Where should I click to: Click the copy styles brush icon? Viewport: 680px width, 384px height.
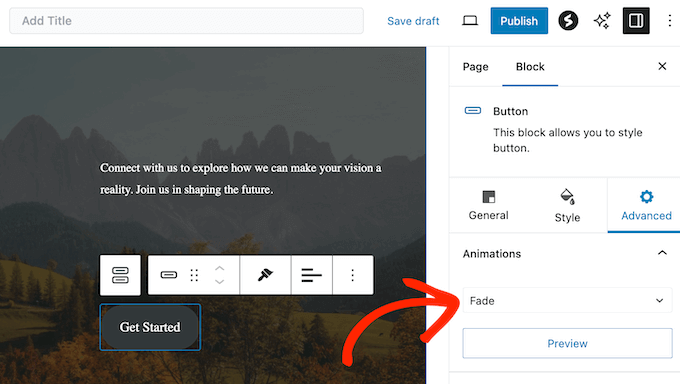(x=265, y=275)
